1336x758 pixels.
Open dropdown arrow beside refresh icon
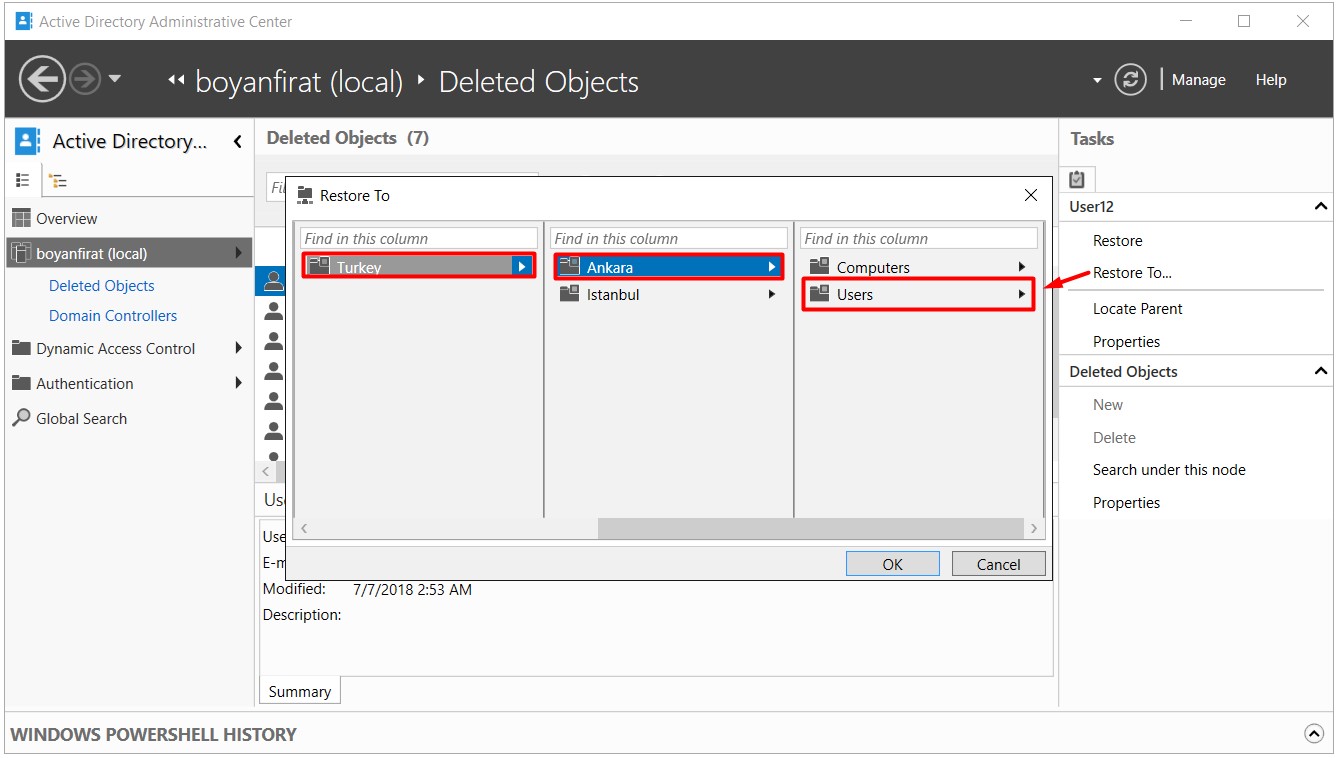click(1097, 81)
